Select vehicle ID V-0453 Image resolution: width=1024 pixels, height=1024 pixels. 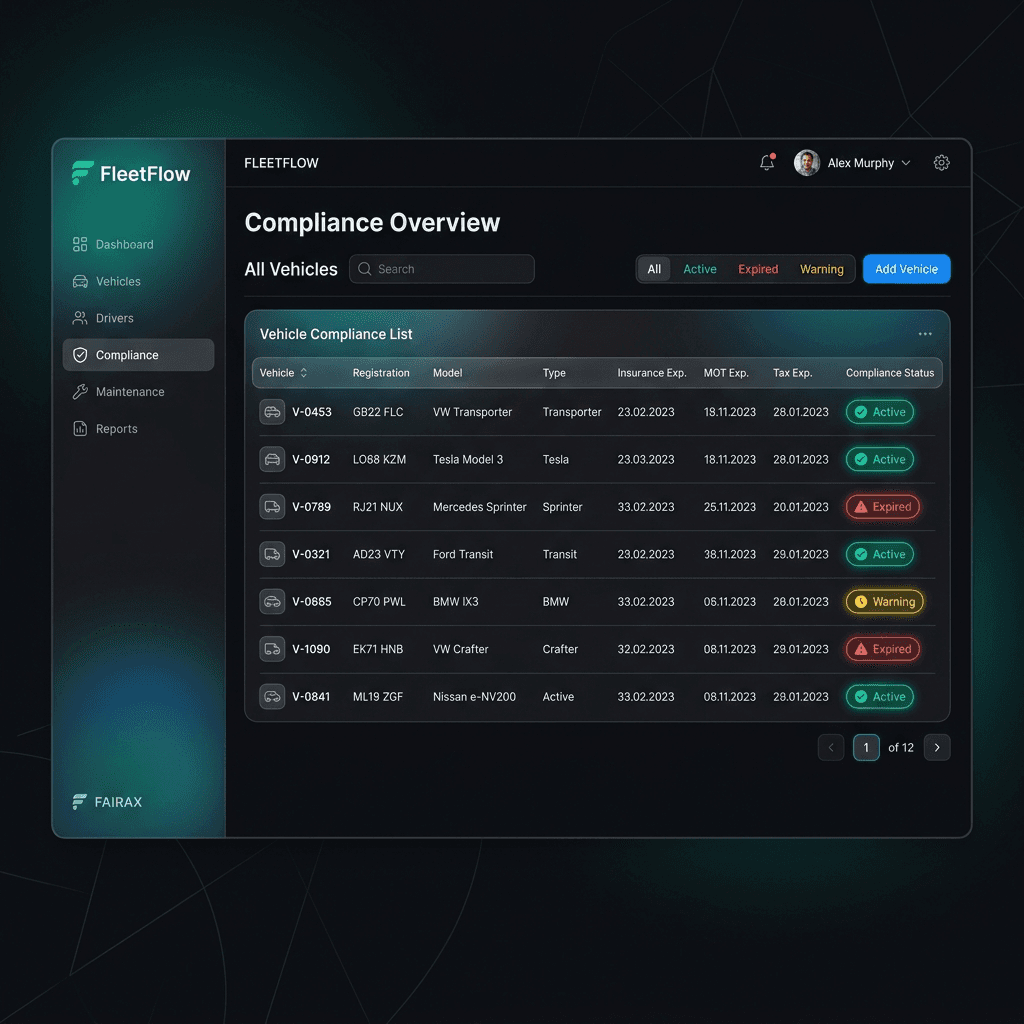click(312, 412)
